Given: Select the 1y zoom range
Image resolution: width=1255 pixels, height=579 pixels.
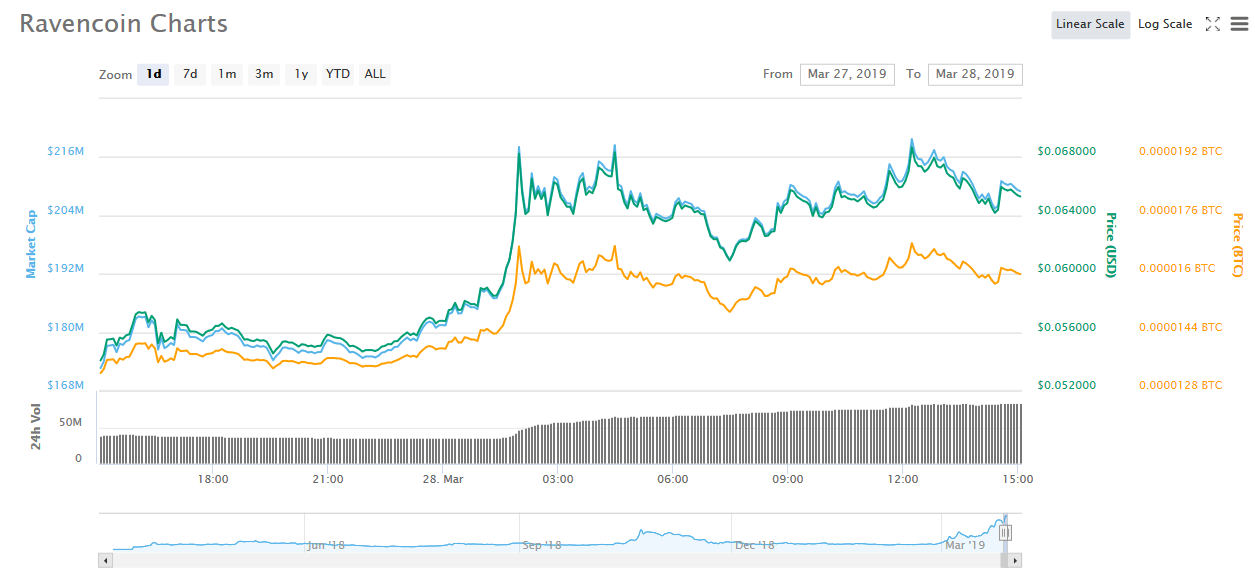Looking at the screenshot, I should click(301, 74).
